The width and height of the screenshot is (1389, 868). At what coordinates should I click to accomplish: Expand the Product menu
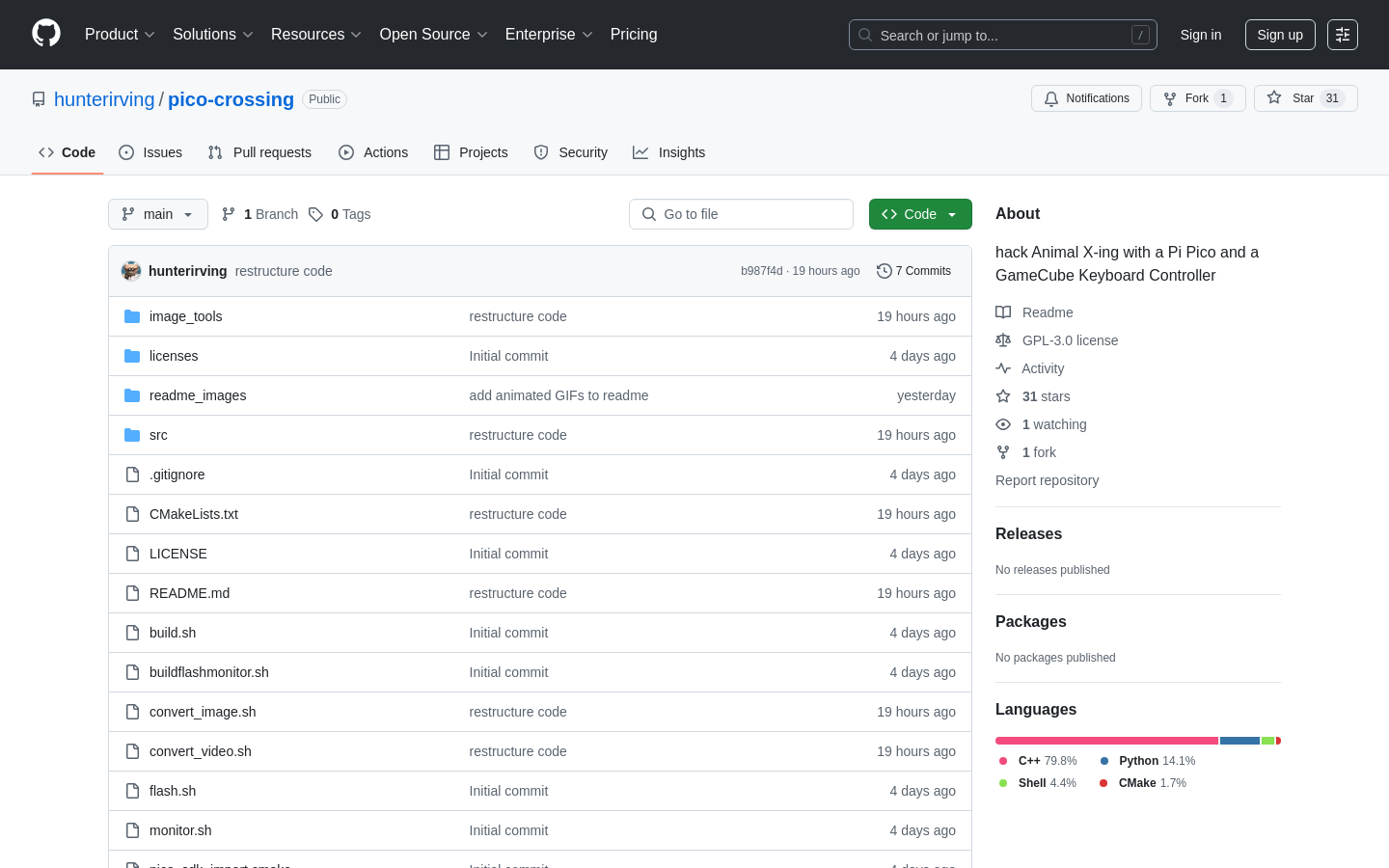tap(120, 35)
